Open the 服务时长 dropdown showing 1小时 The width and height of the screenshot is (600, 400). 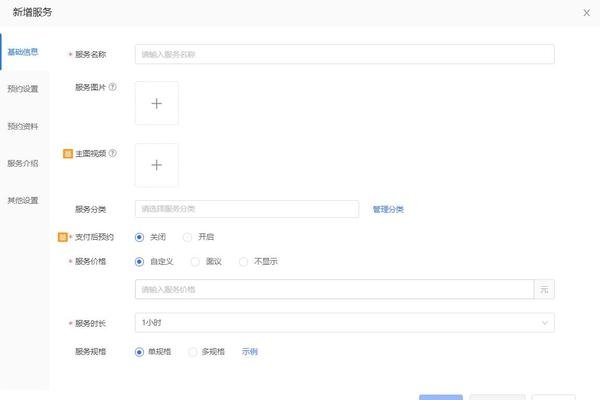point(344,323)
